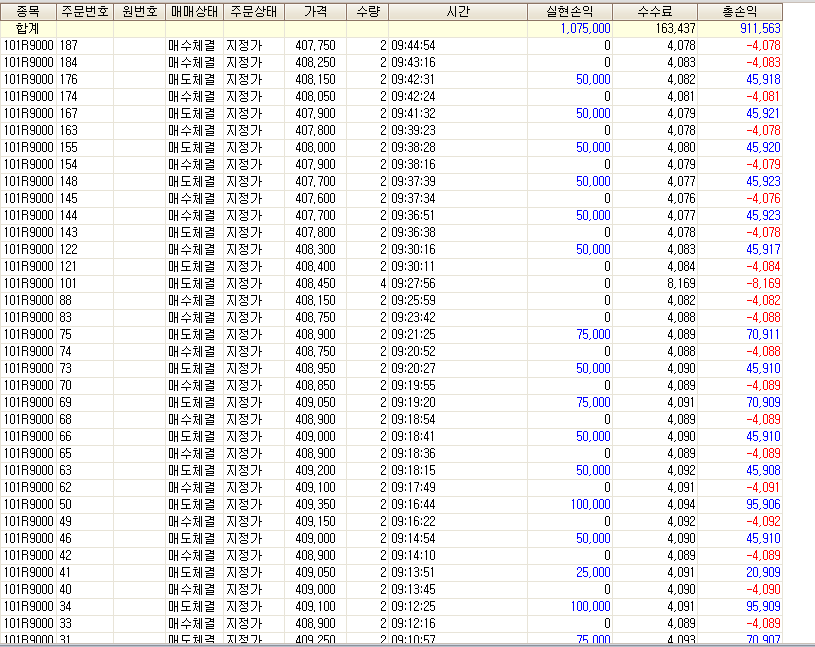815x647 pixels.
Task: Click time 09:38:28 cell
Action: [x=413, y=148]
